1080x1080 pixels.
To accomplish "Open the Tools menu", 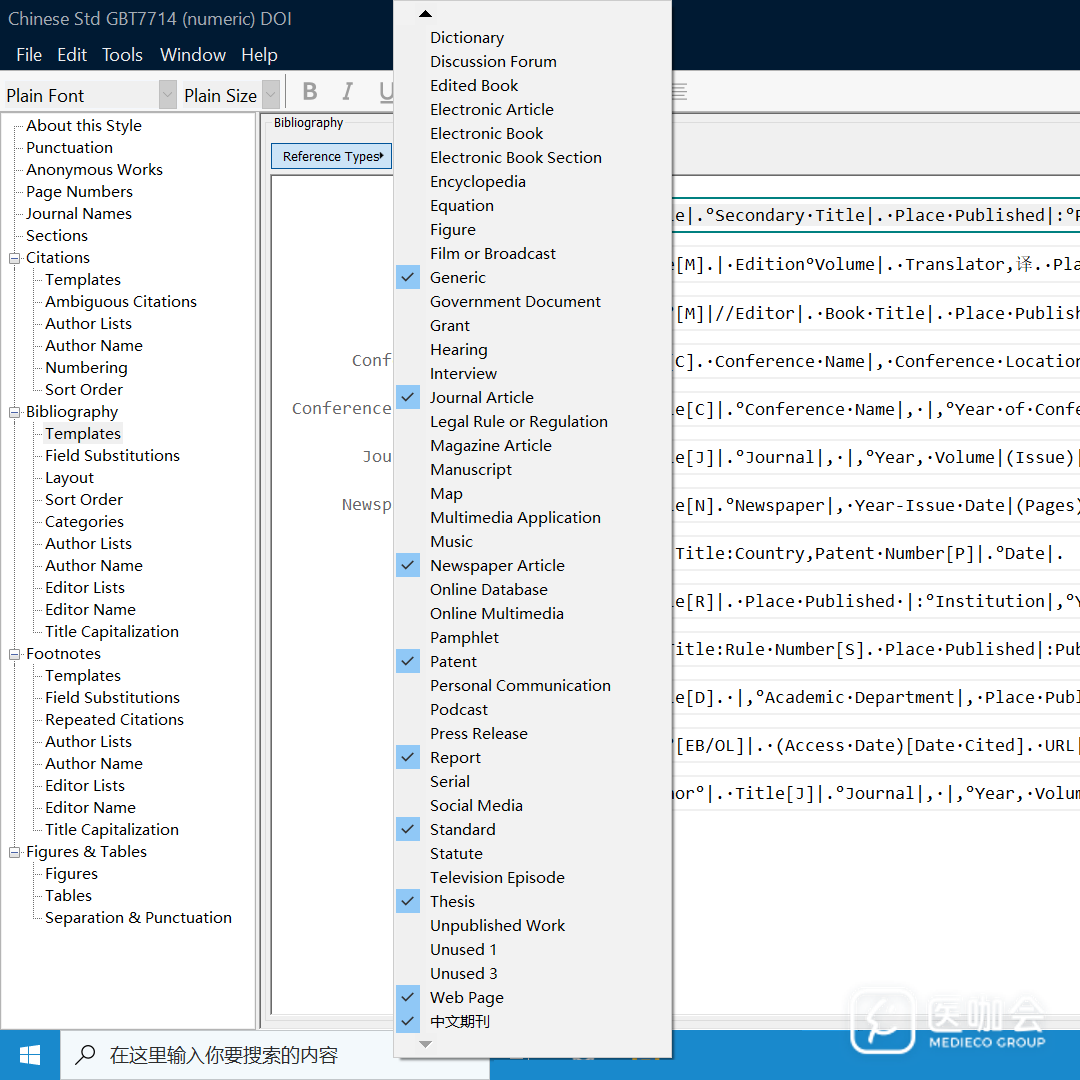I will click(x=122, y=55).
